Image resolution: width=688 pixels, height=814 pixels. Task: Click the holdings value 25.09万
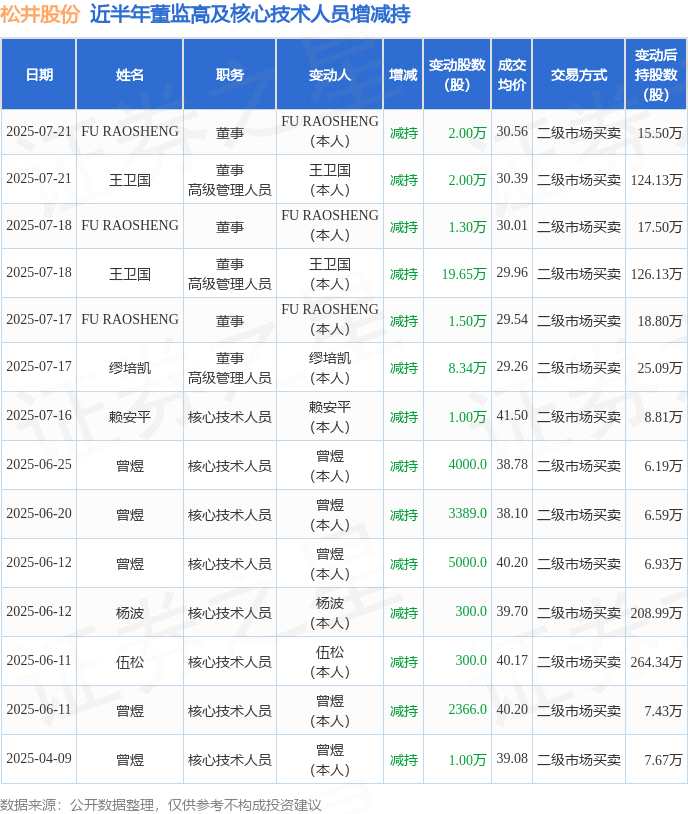click(x=659, y=368)
